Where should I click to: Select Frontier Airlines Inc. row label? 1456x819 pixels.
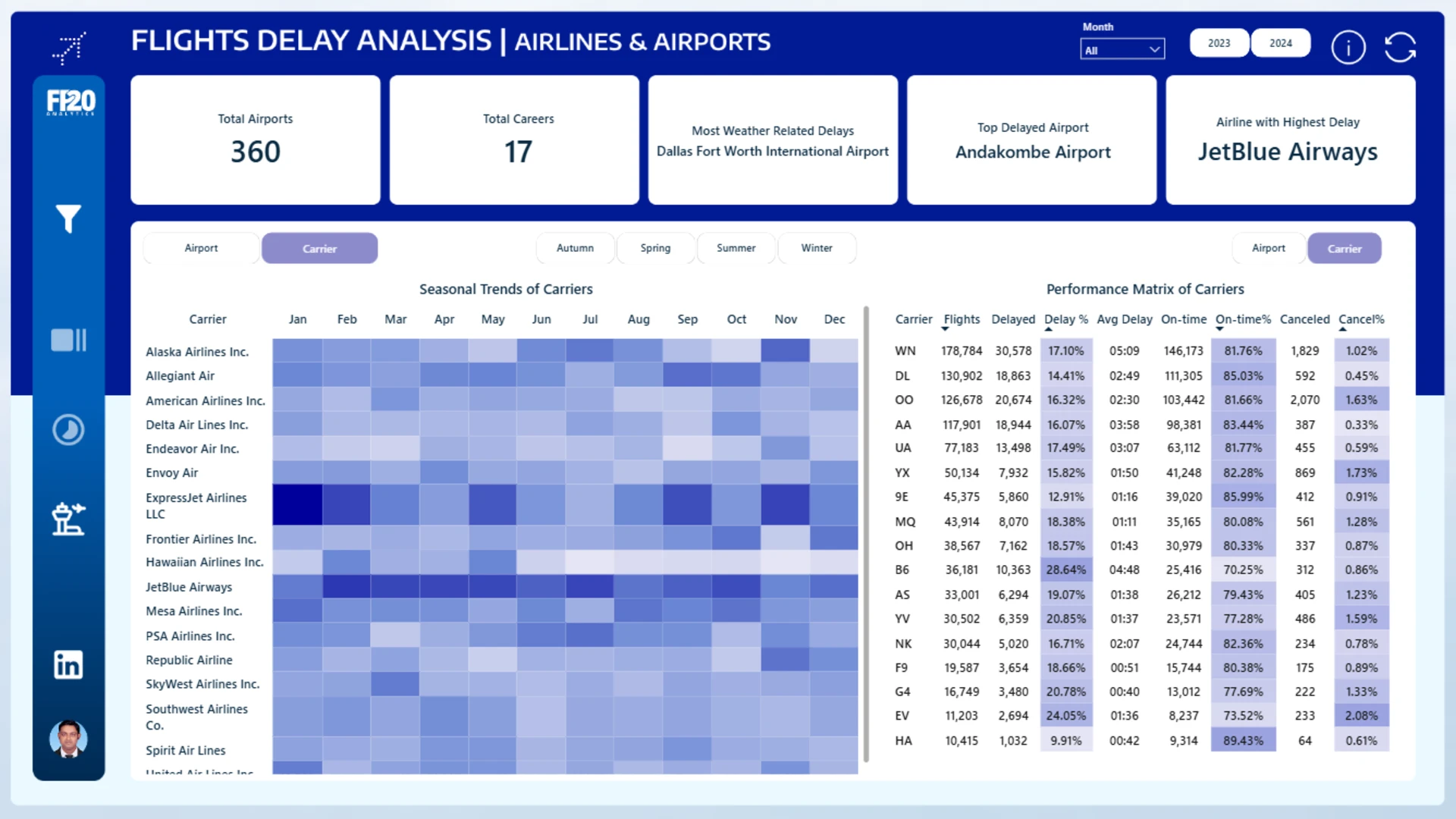coord(201,538)
